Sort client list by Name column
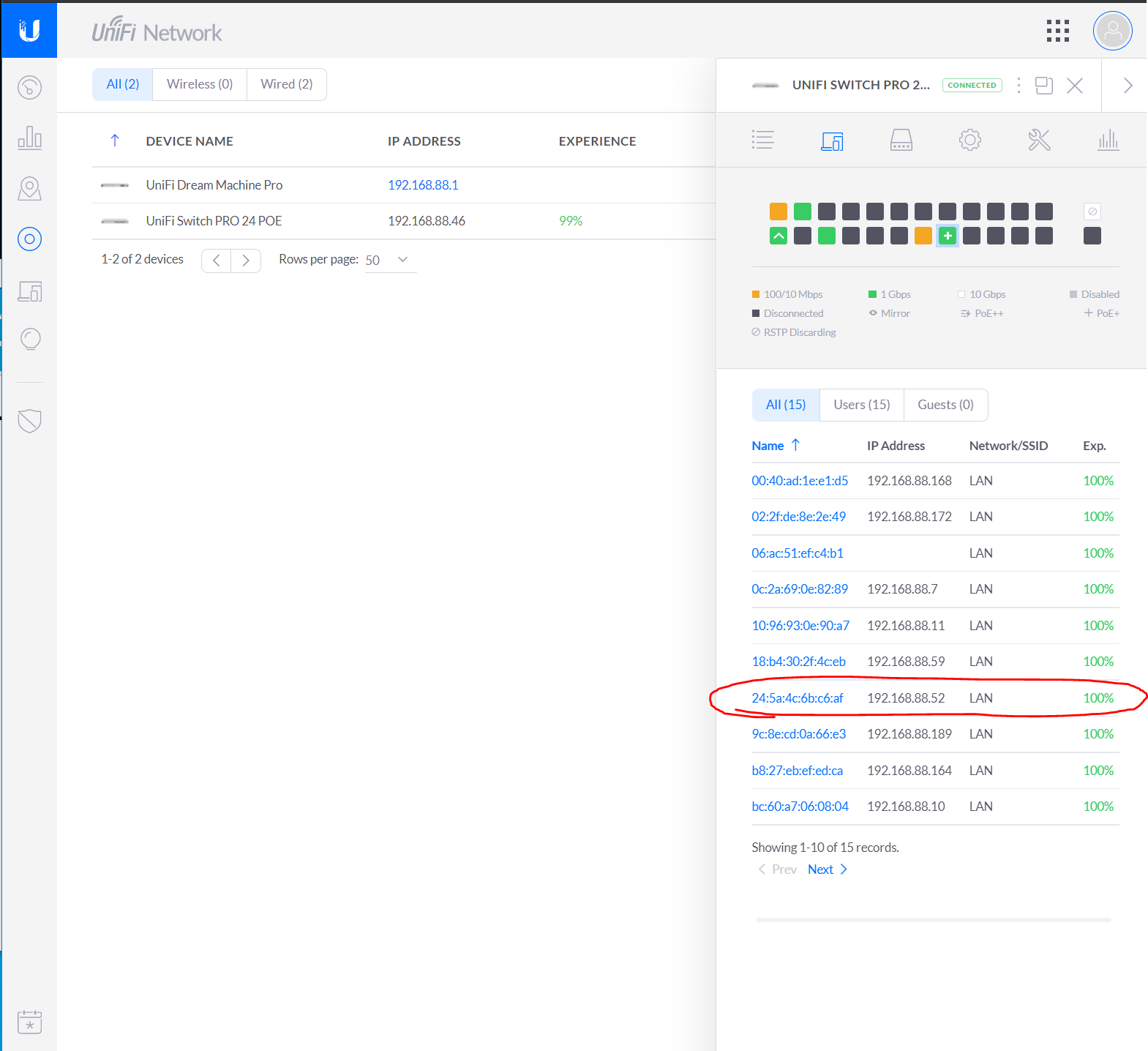Viewport: 1148px width, 1051px height. 768,446
